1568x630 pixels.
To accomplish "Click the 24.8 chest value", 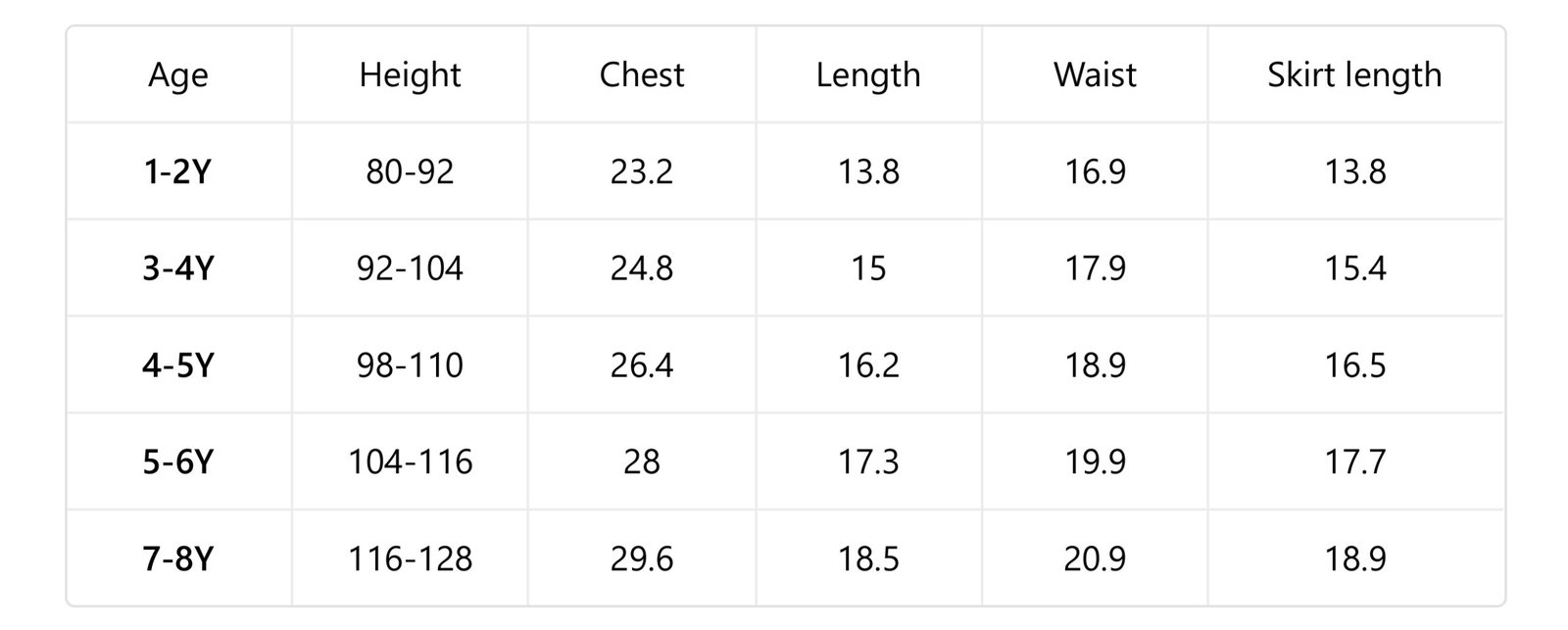I will 642,268.
